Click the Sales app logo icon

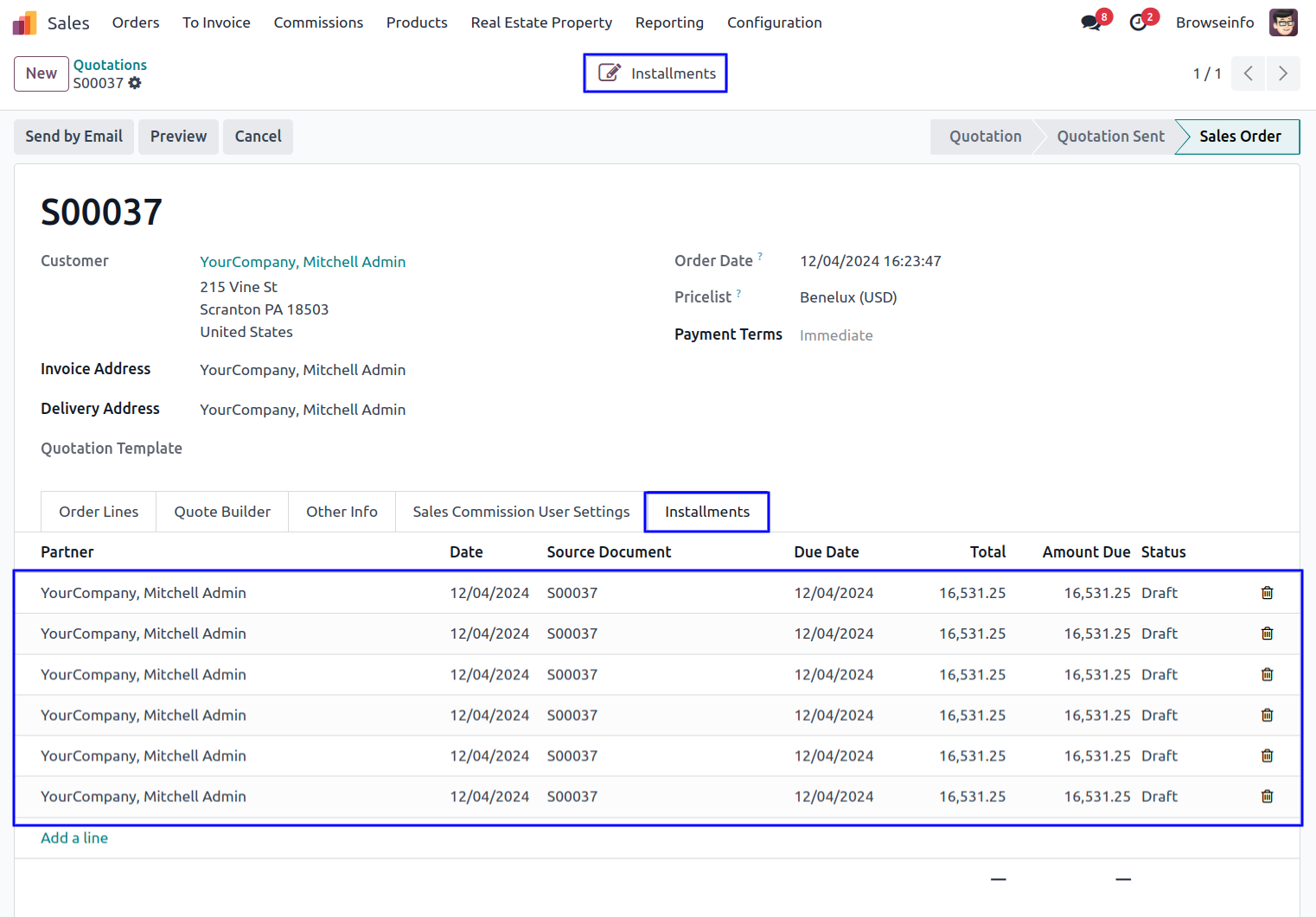[24, 22]
